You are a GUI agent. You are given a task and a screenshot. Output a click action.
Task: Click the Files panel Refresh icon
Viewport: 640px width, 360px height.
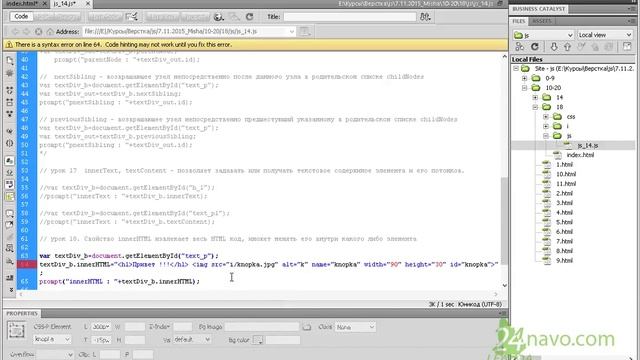tap(535, 47)
